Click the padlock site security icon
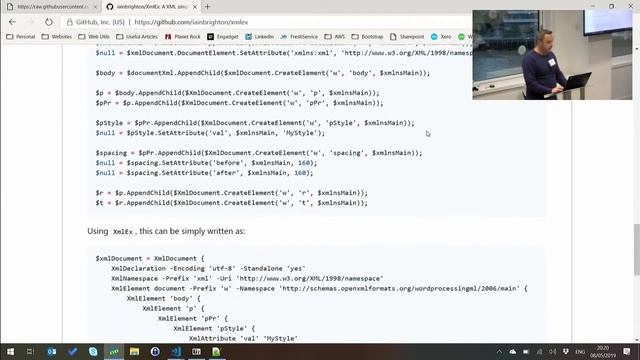640x360 pixels. [70, 22]
